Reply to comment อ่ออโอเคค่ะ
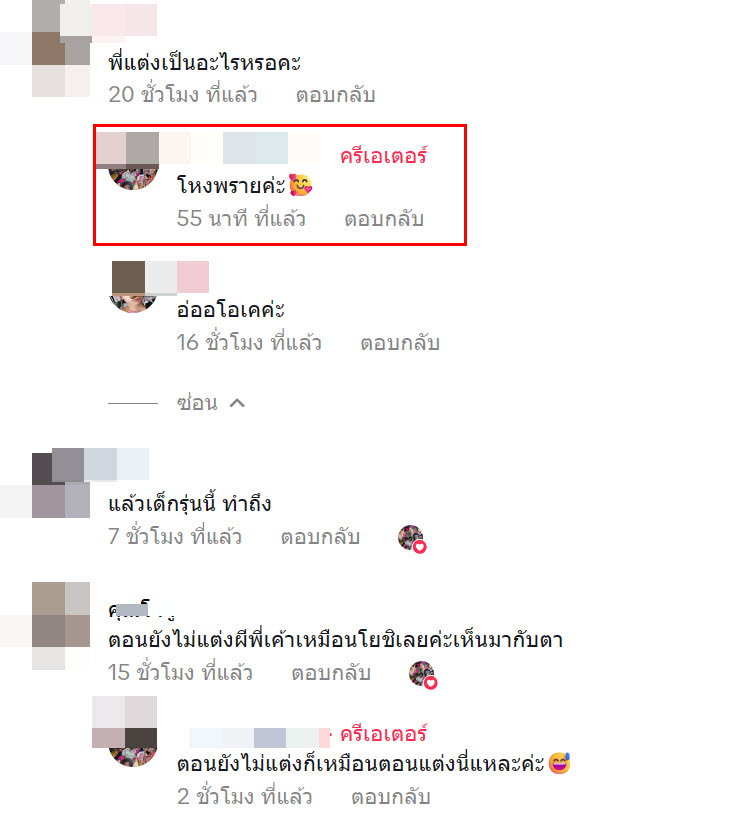This screenshot has width=740, height=827. pos(400,342)
